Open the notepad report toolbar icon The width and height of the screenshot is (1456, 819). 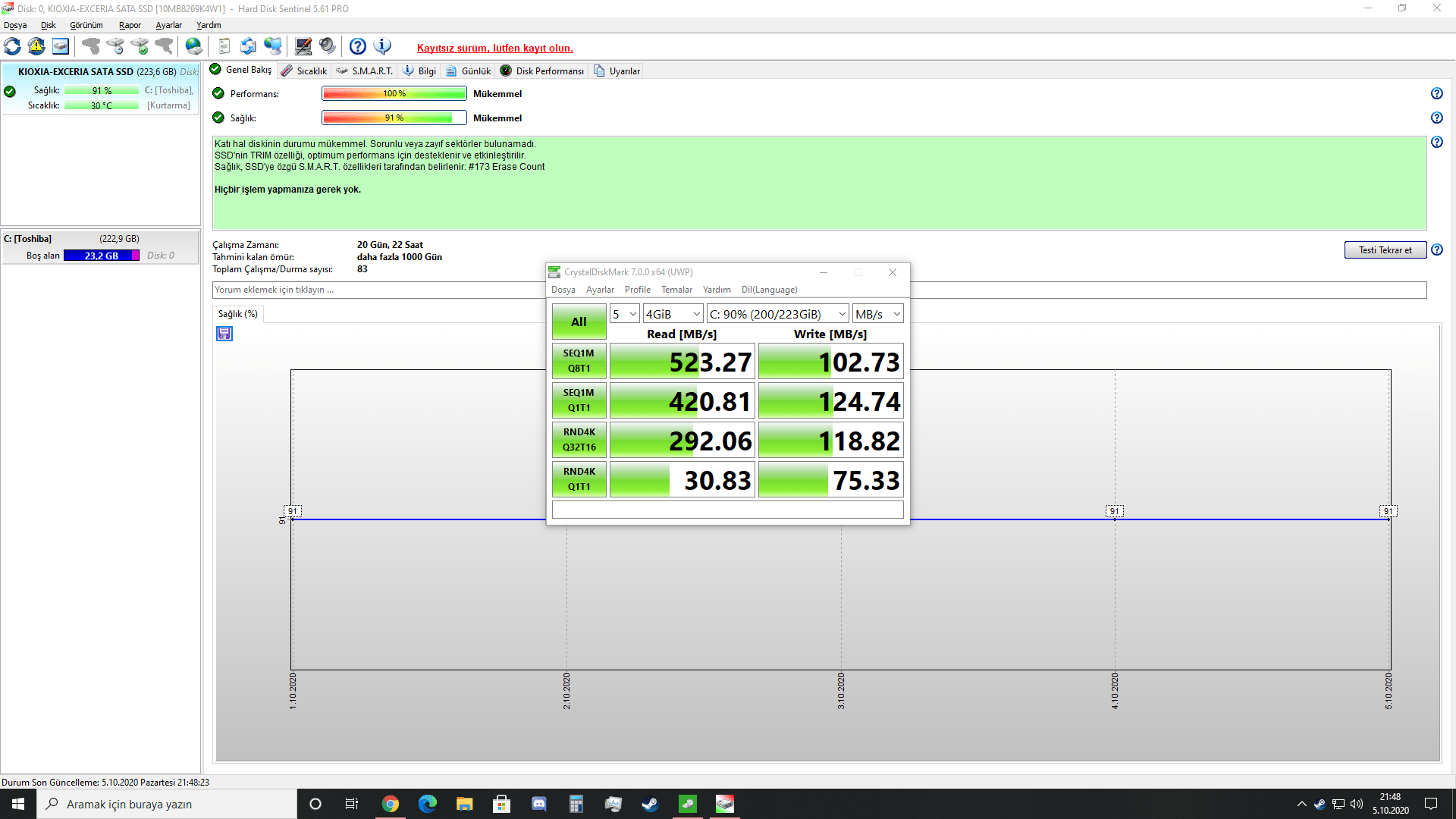[224, 47]
